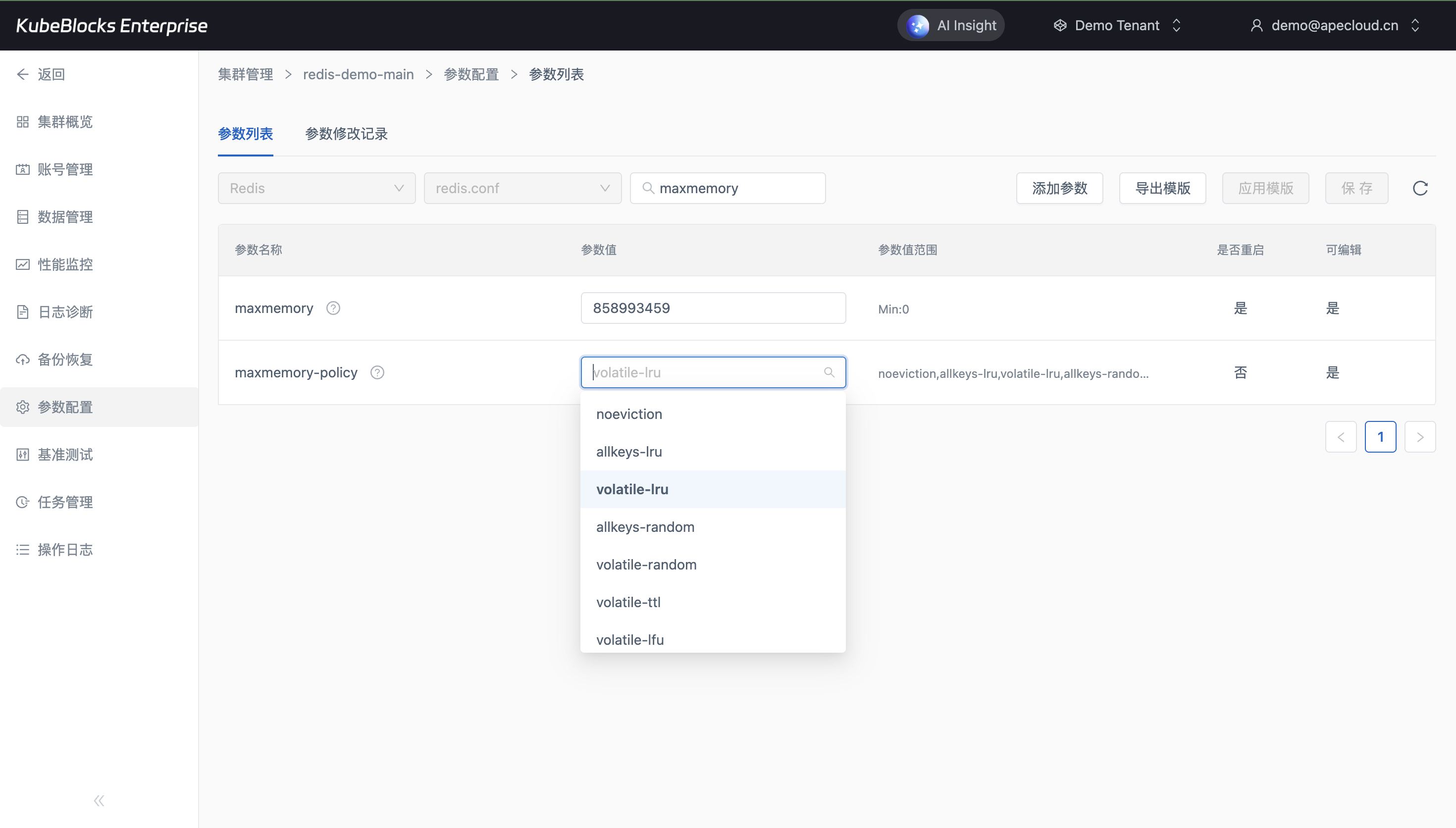The width and height of the screenshot is (1456, 828).
Task: Click the help icon next to maxmemory
Action: coord(333,308)
